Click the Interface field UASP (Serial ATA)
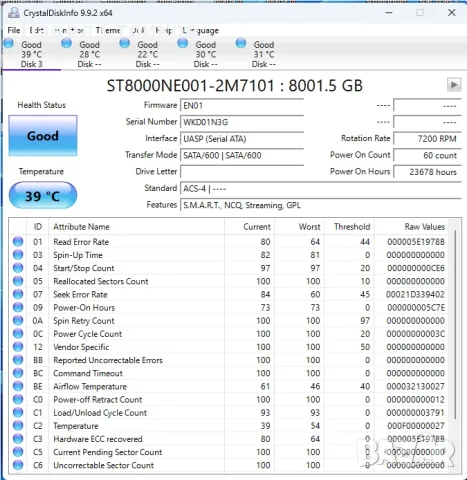Viewport: 467px width, 480px height. (x=242, y=139)
